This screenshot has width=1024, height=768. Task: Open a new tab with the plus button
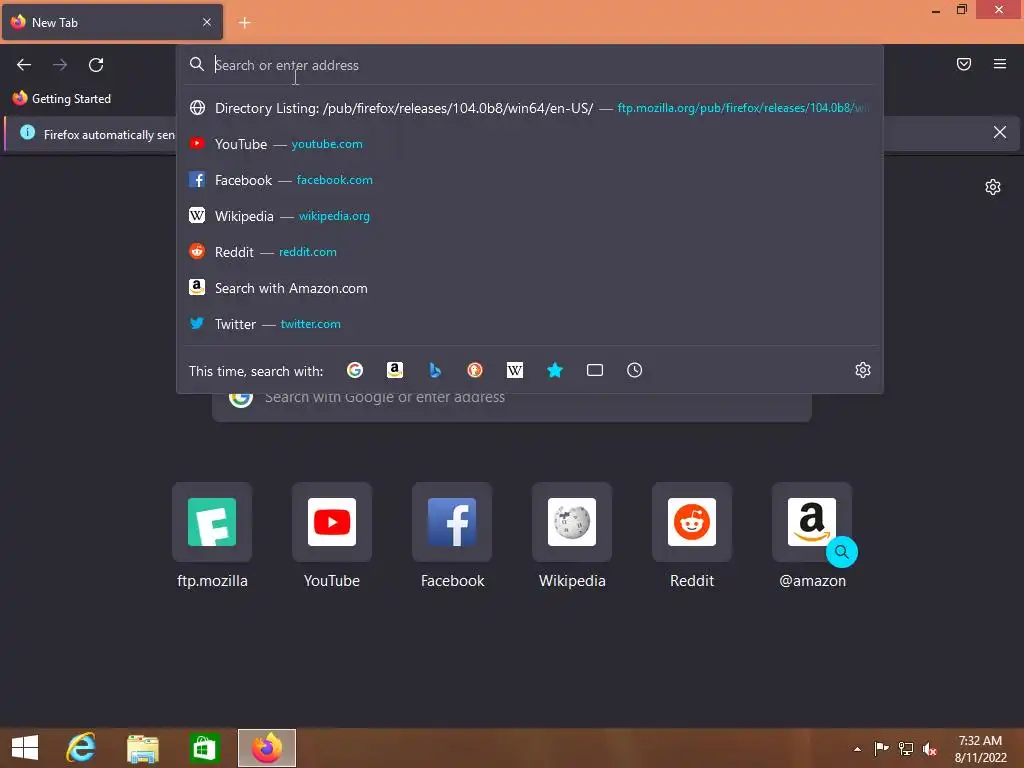[244, 23]
